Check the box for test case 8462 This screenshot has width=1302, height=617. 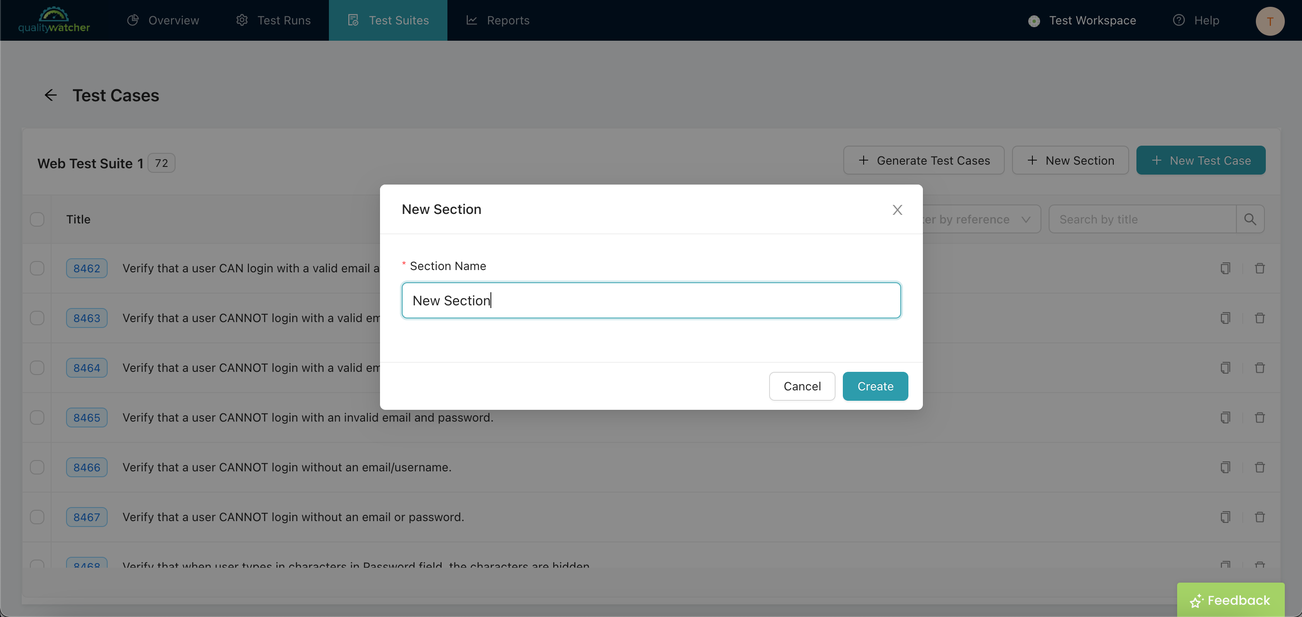37,268
